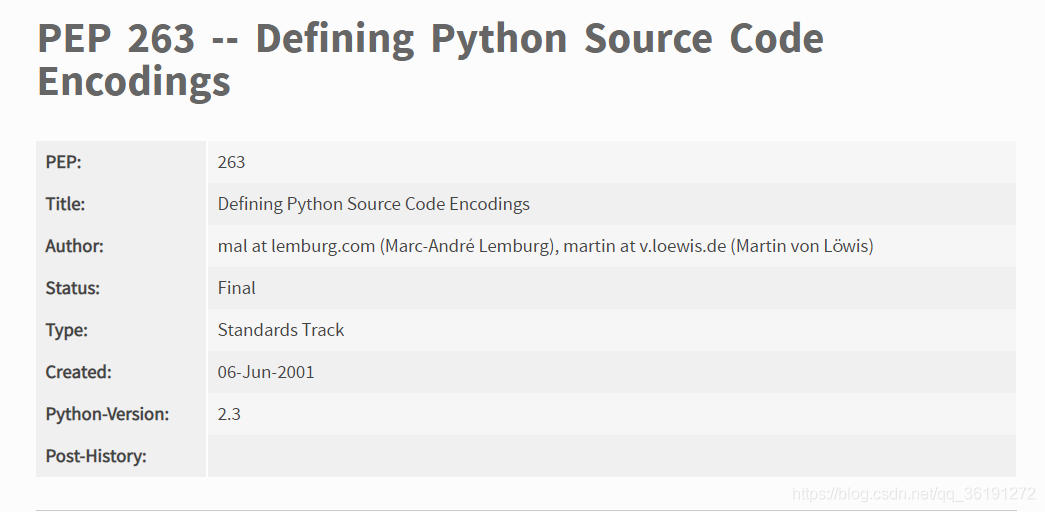Click the Type: field label
Screen dimensions: 1045x512
point(67,330)
